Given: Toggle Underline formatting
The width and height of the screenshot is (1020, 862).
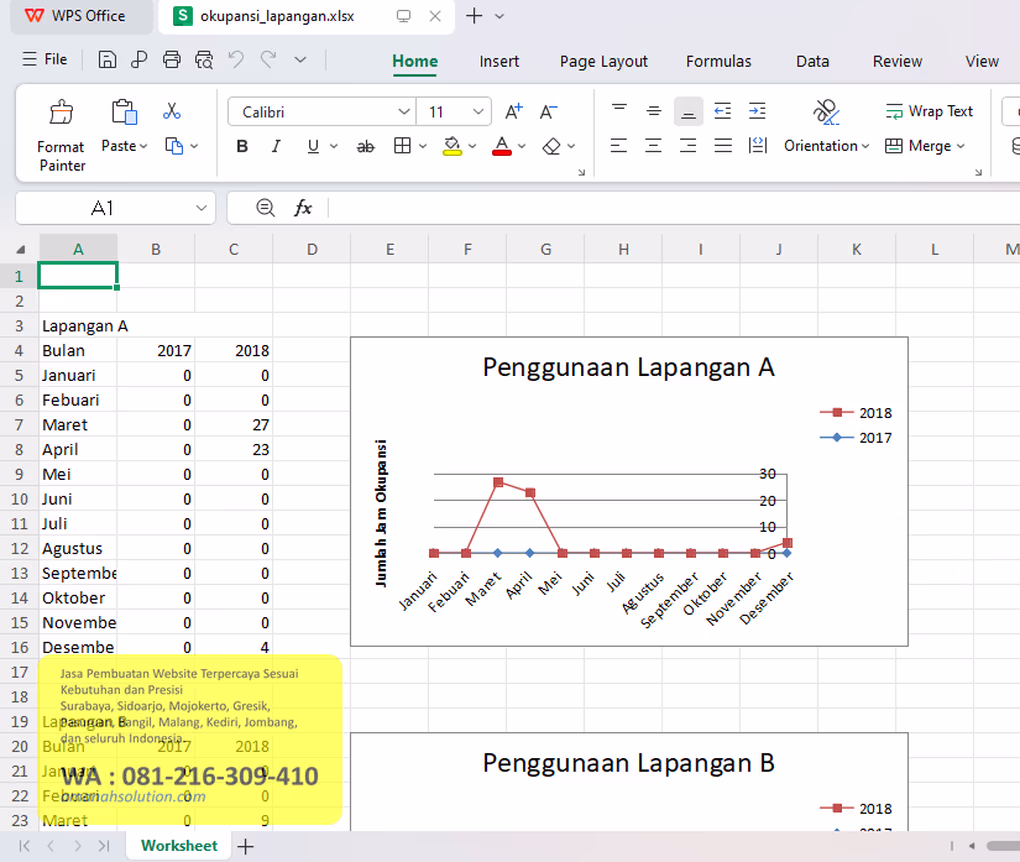Looking at the screenshot, I should tap(313, 146).
